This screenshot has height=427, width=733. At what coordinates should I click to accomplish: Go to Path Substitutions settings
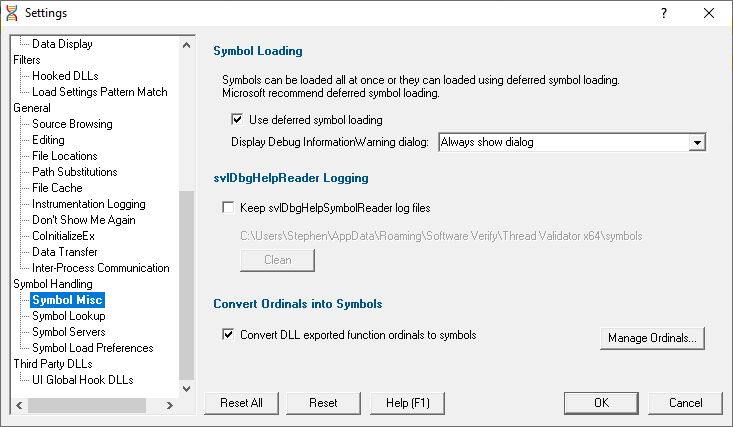75,172
